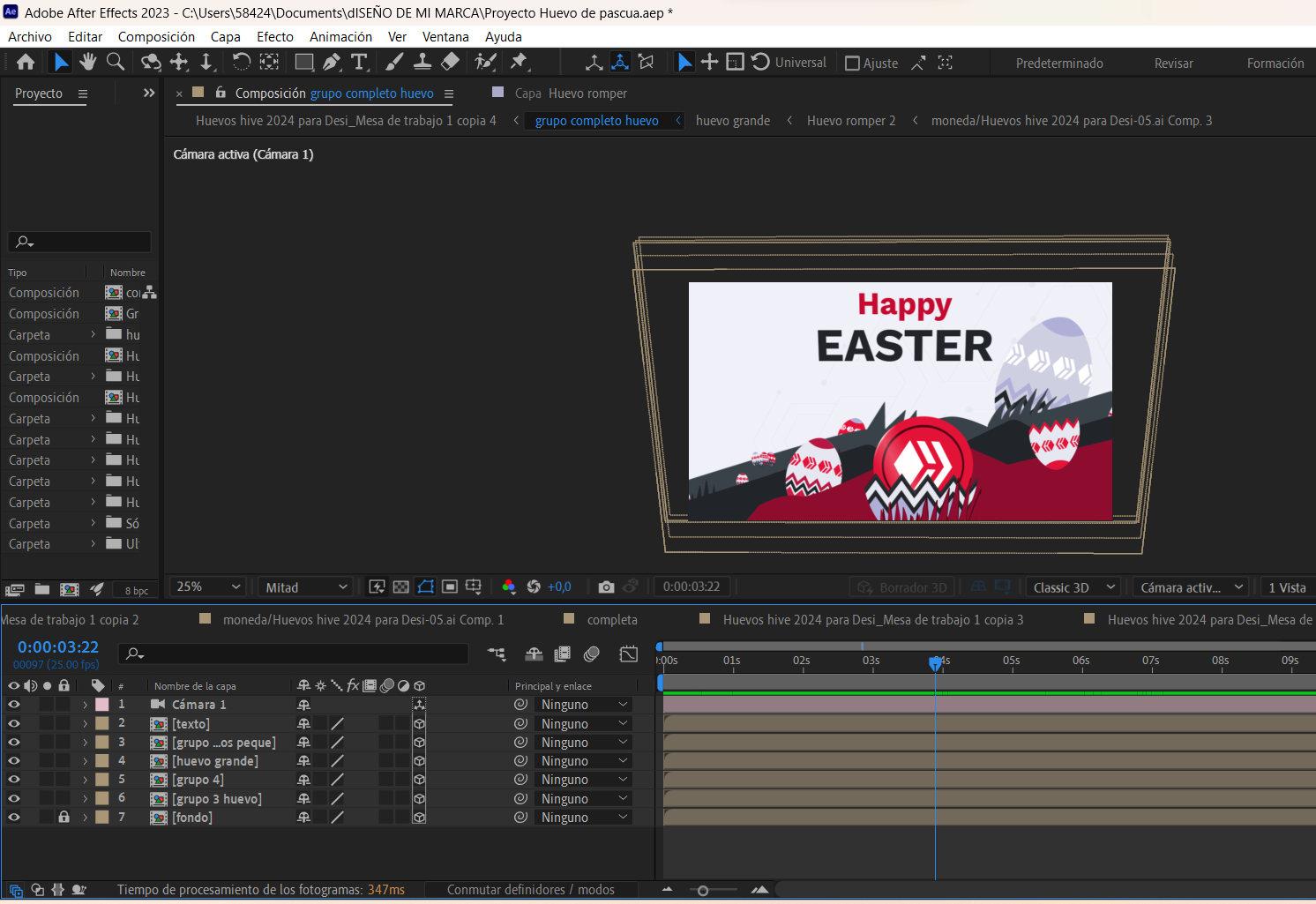Select the Rectangle shape tool
Image resolution: width=1316 pixels, height=904 pixels.
point(304,62)
